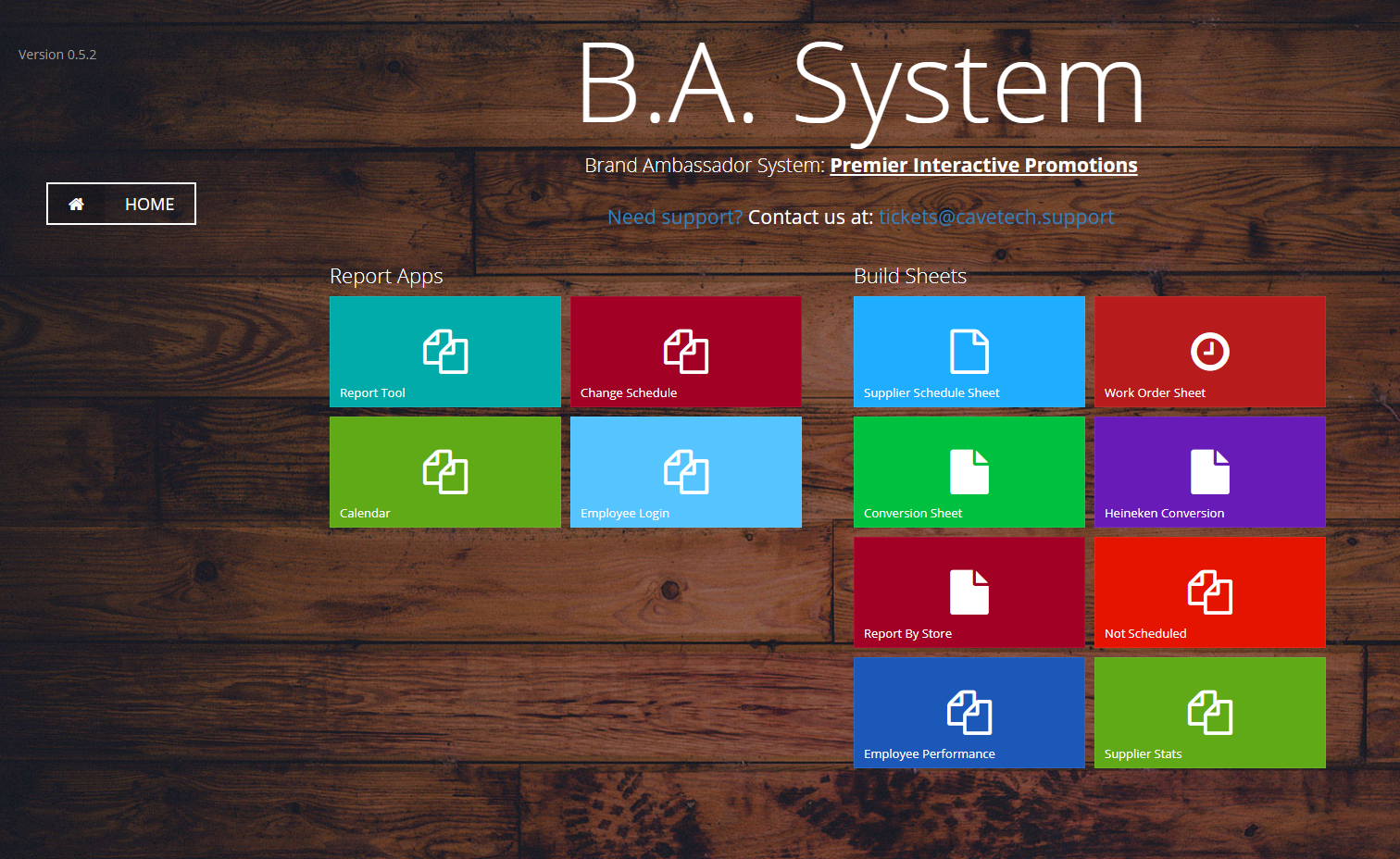
Task: Click the Report By Store file icon
Action: [x=969, y=592]
